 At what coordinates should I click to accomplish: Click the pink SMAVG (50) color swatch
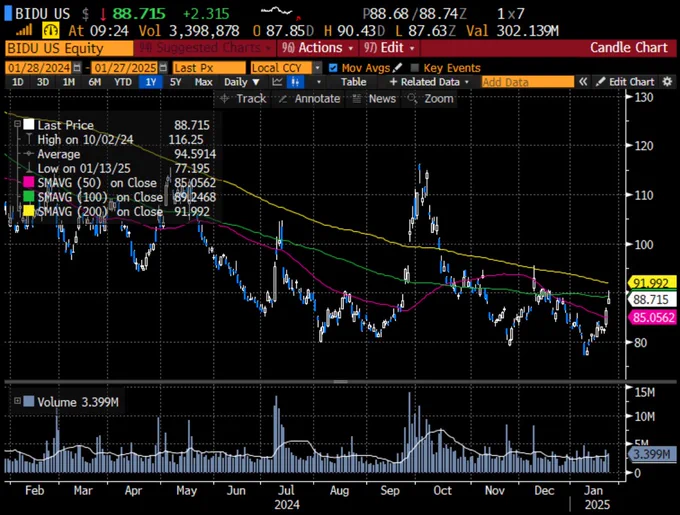pyautogui.click(x=29, y=183)
